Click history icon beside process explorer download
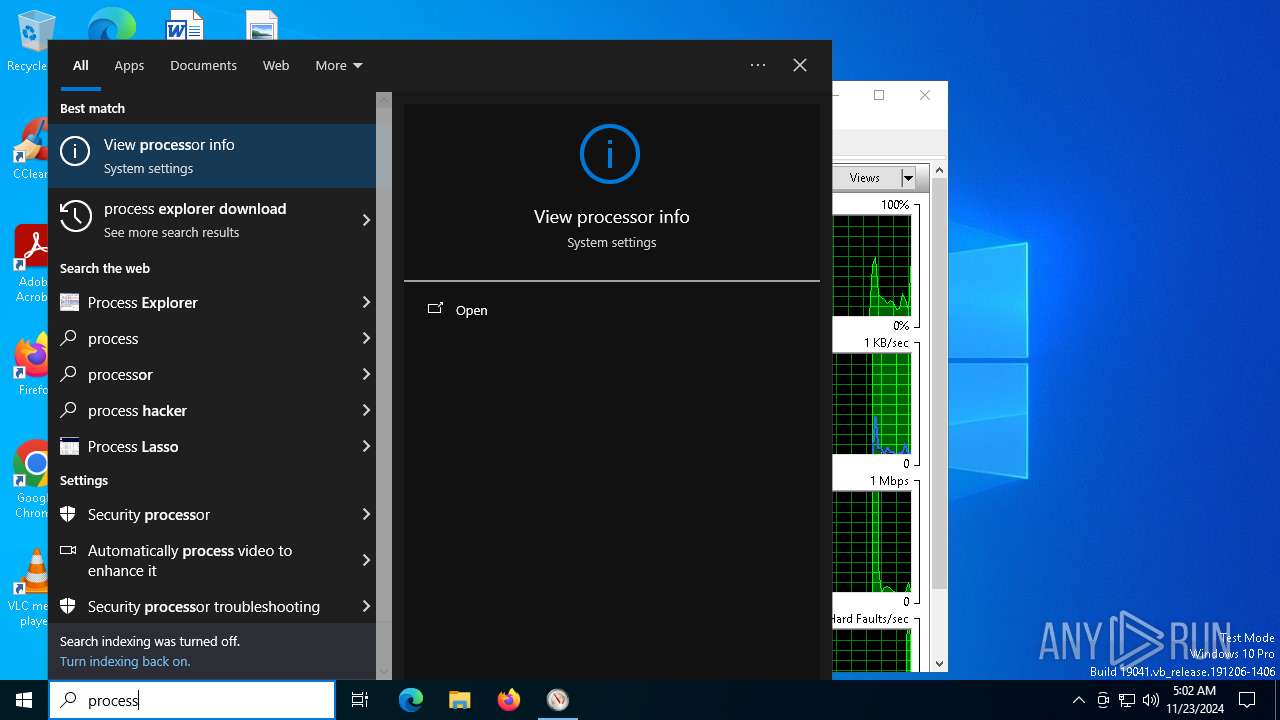The height and width of the screenshot is (720, 1280). (x=75, y=216)
